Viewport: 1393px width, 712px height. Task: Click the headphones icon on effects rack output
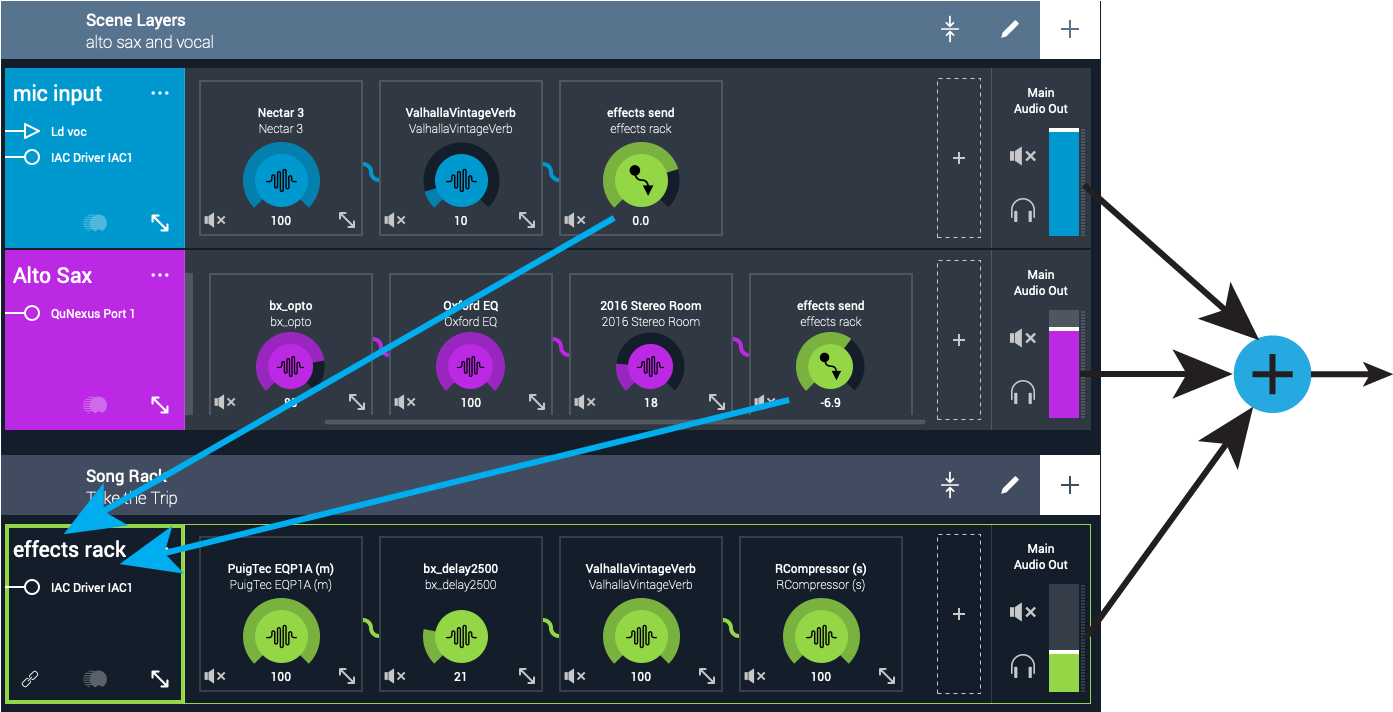click(x=1022, y=666)
